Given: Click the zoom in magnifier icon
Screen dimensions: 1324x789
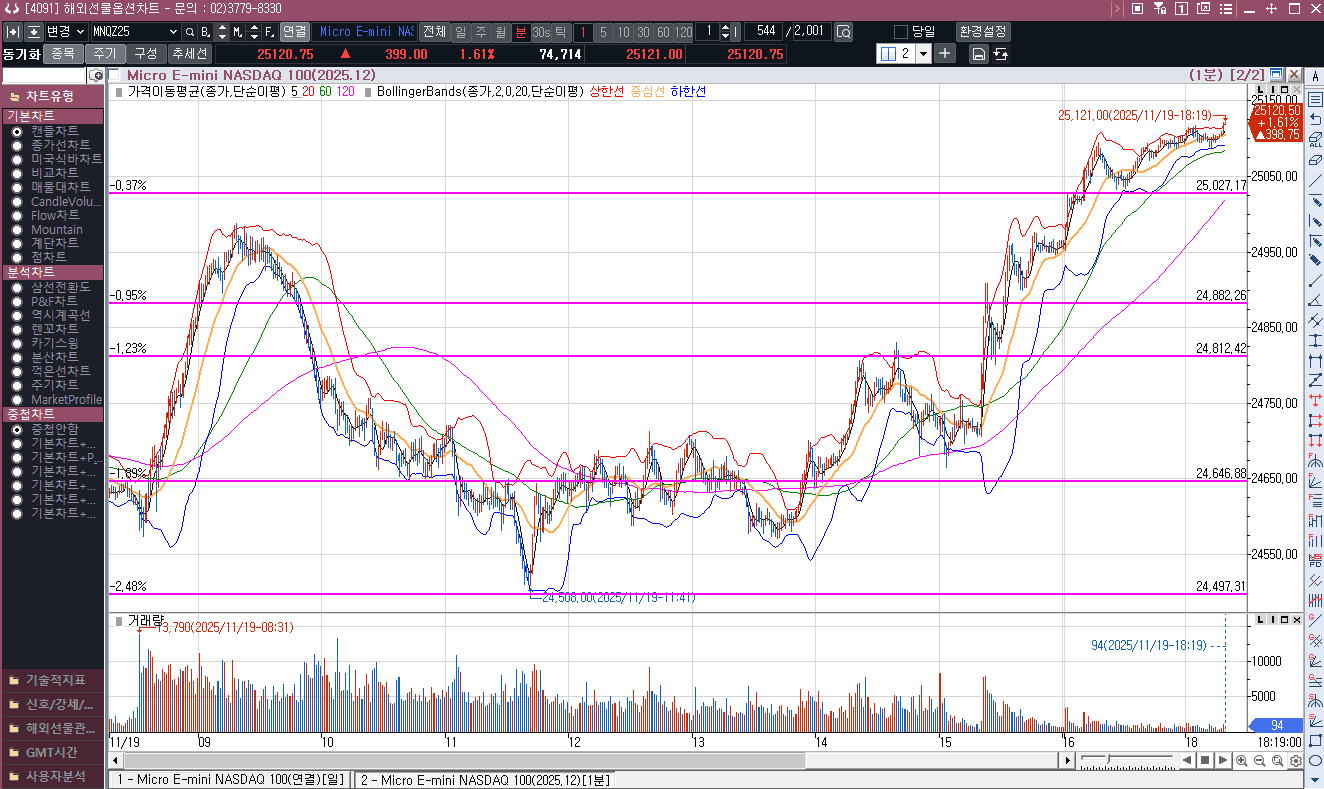Looking at the screenshot, I should [1241, 761].
